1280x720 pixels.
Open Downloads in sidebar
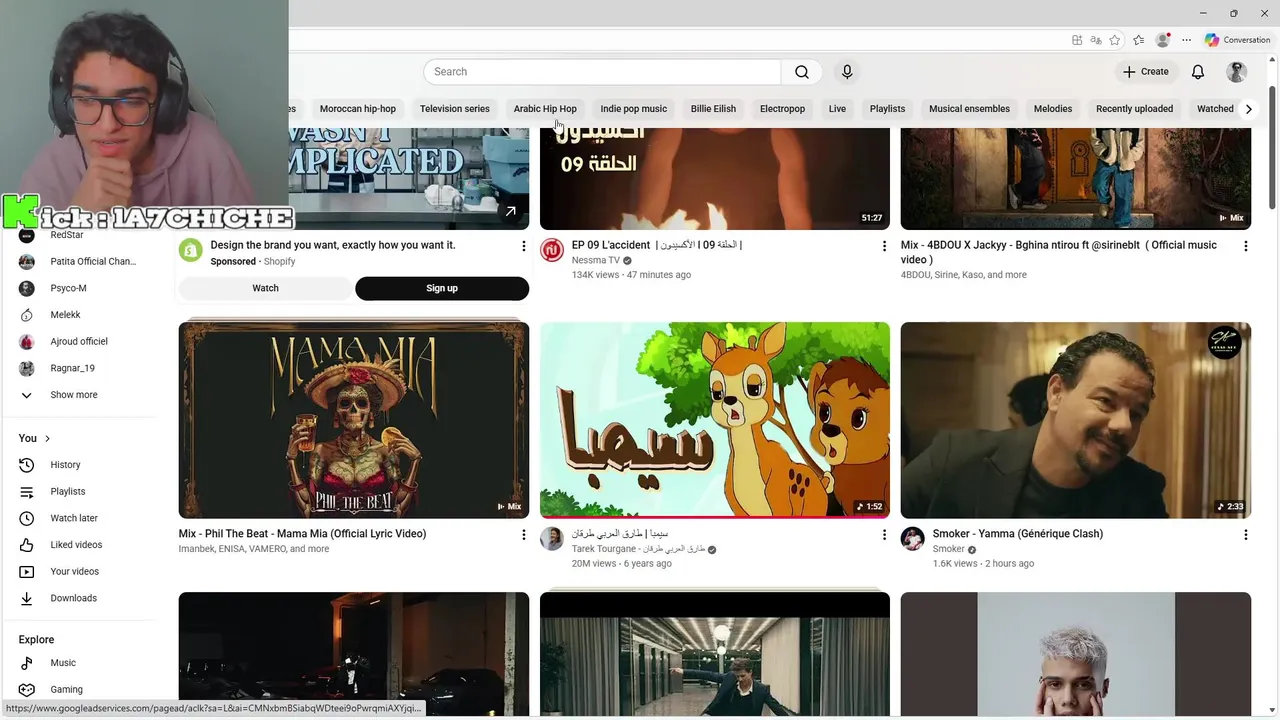74,598
